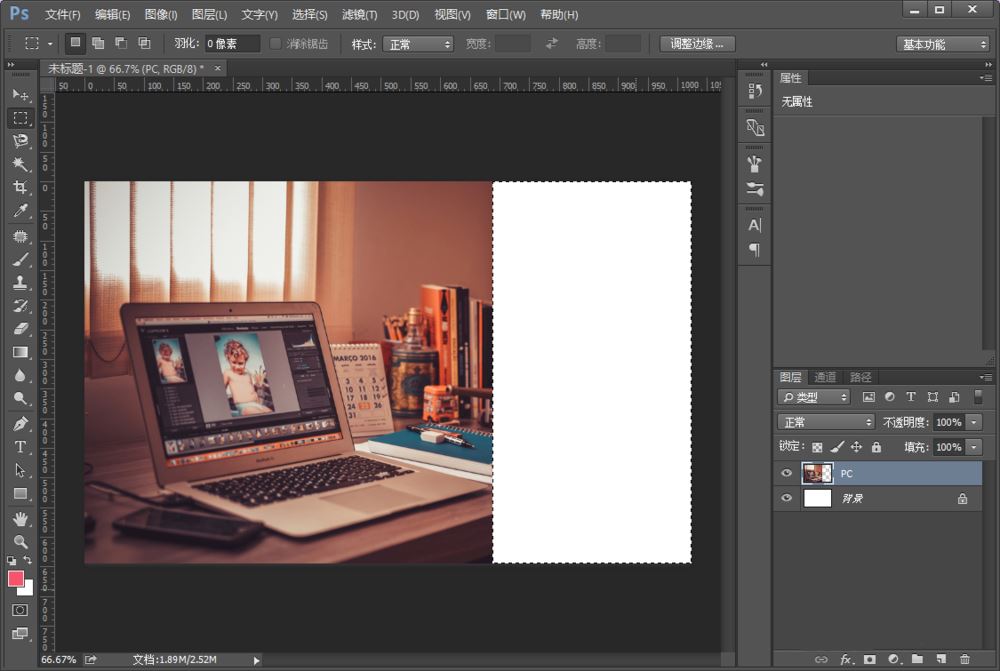Viewport: 1000px width, 671px height.
Task: Select the Crop tool
Action: click(20, 187)
